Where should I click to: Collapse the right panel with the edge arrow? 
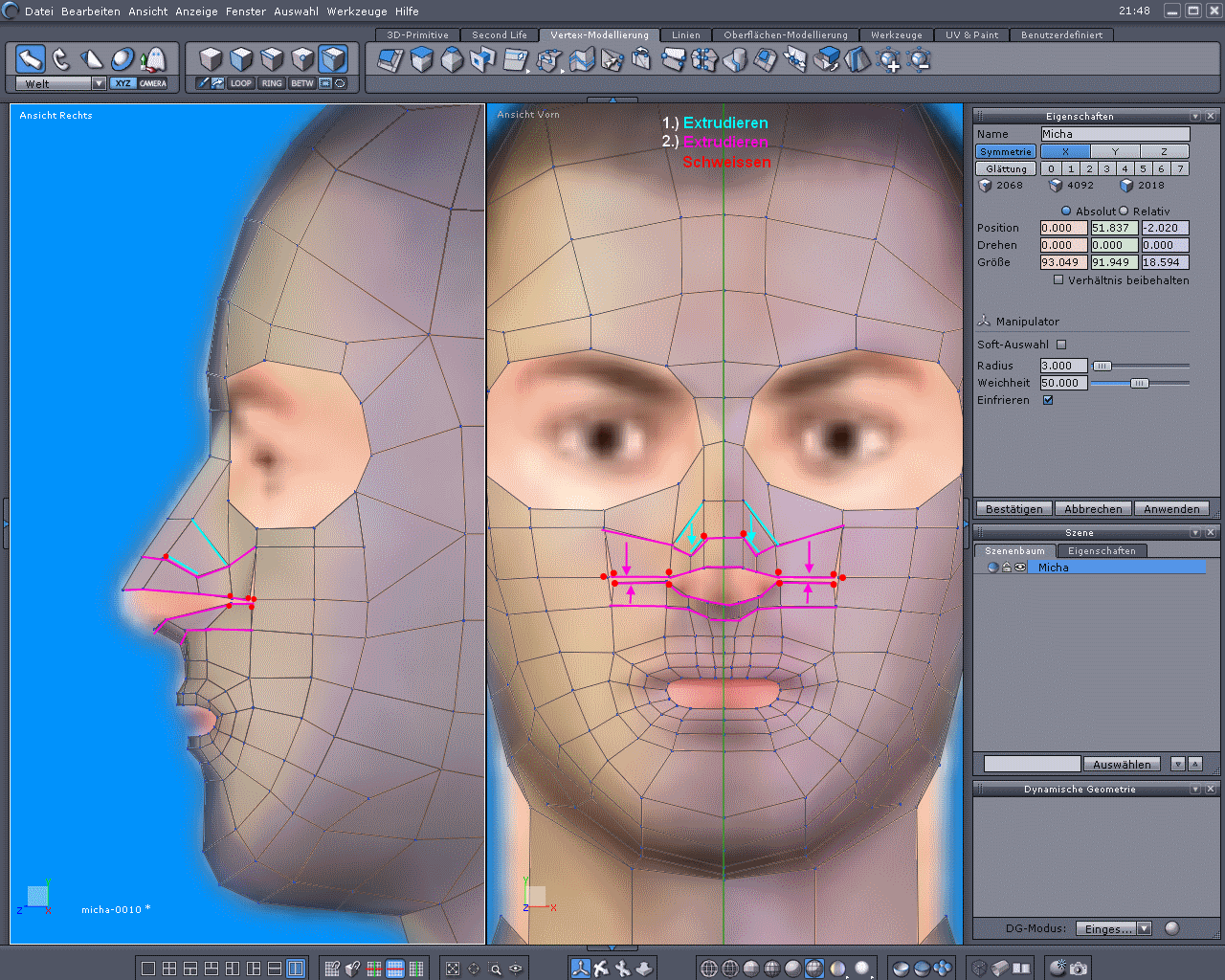[x=967, y=523]
